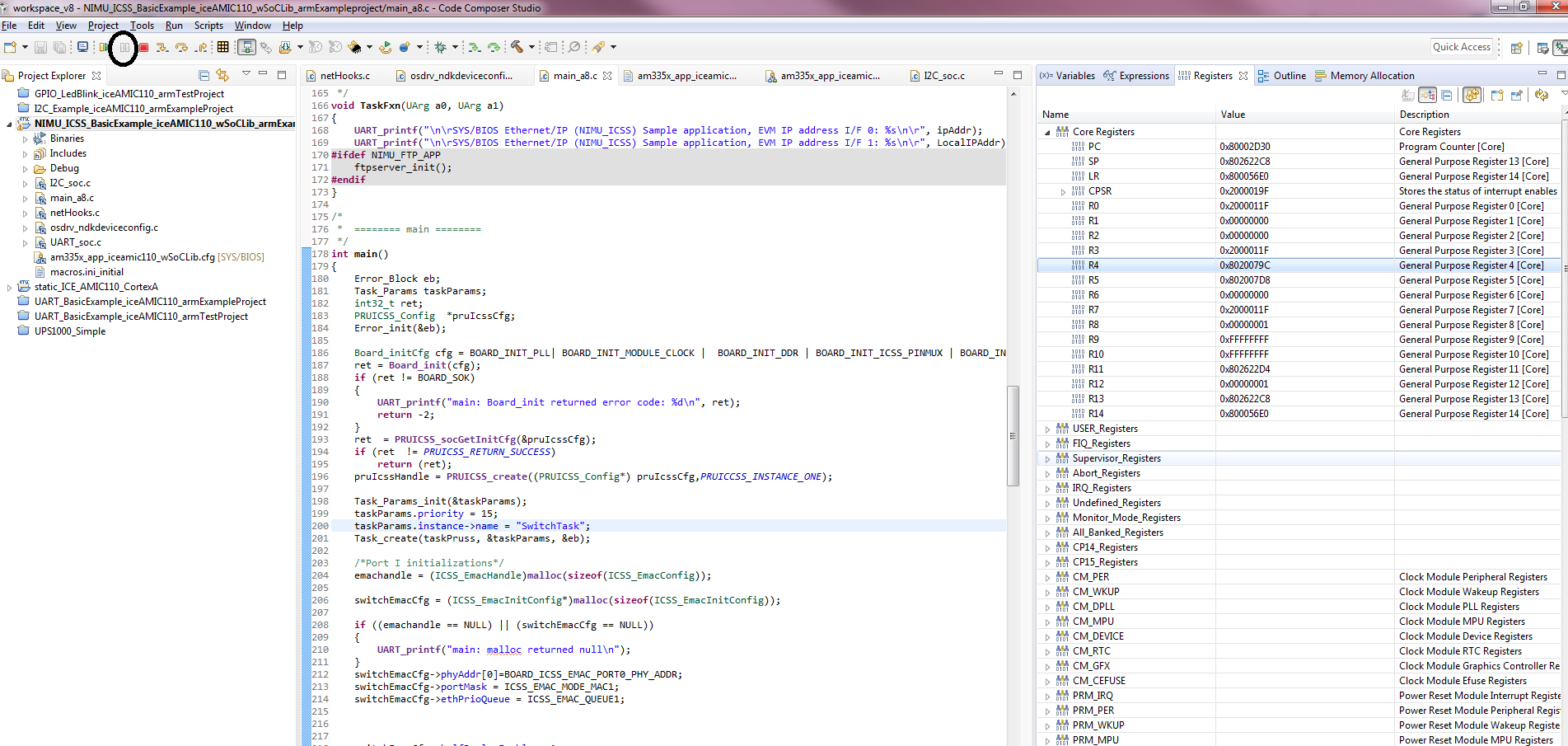Toggle Link with Editor in Project Explorer

pos(222,75)
